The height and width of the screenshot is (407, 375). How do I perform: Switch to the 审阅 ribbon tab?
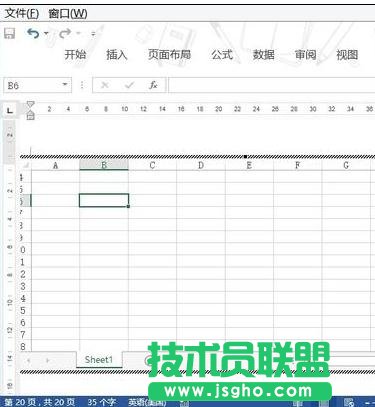[305, 54]
